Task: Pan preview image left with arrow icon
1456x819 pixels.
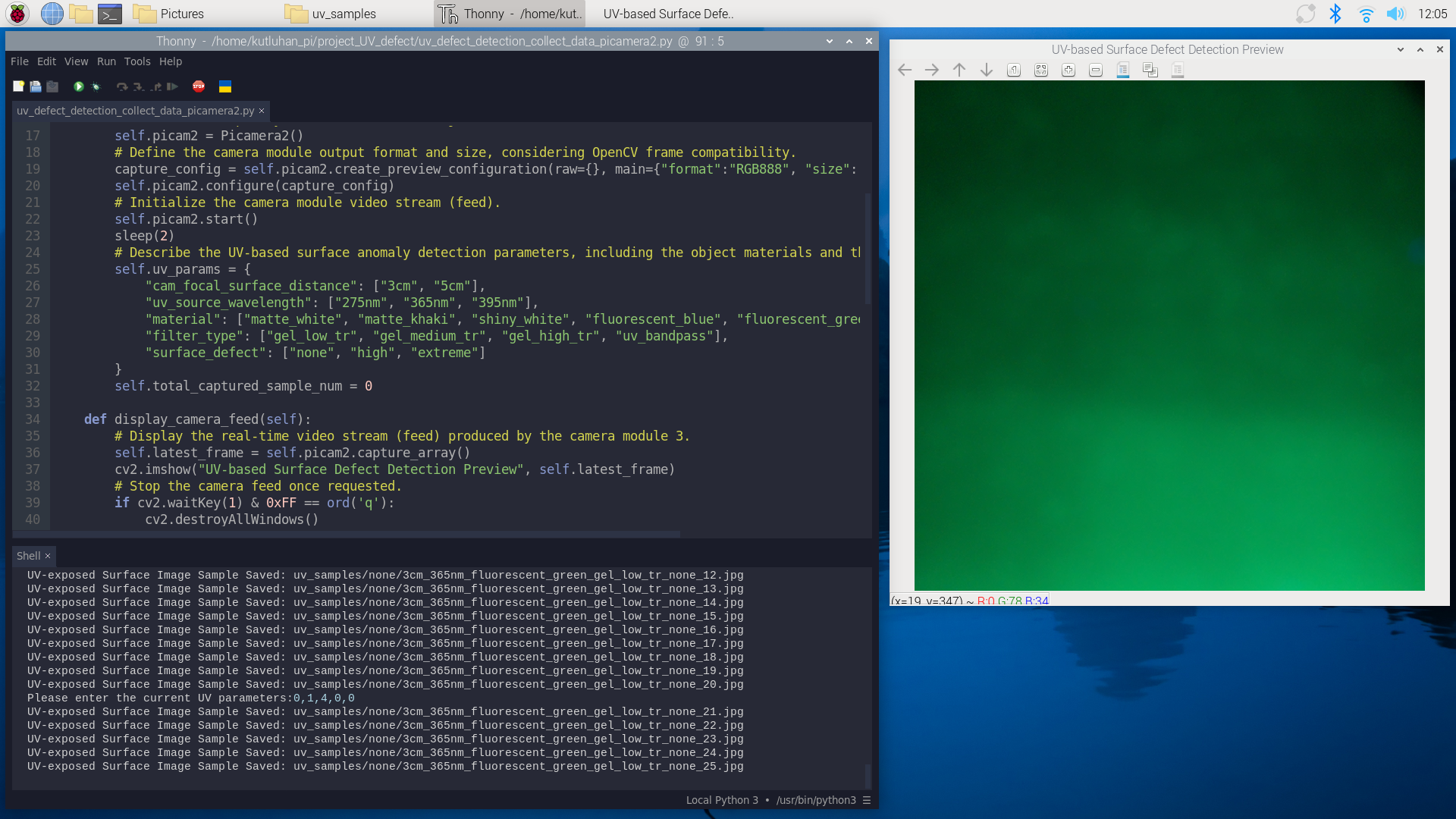Action: tap(905, 70)
